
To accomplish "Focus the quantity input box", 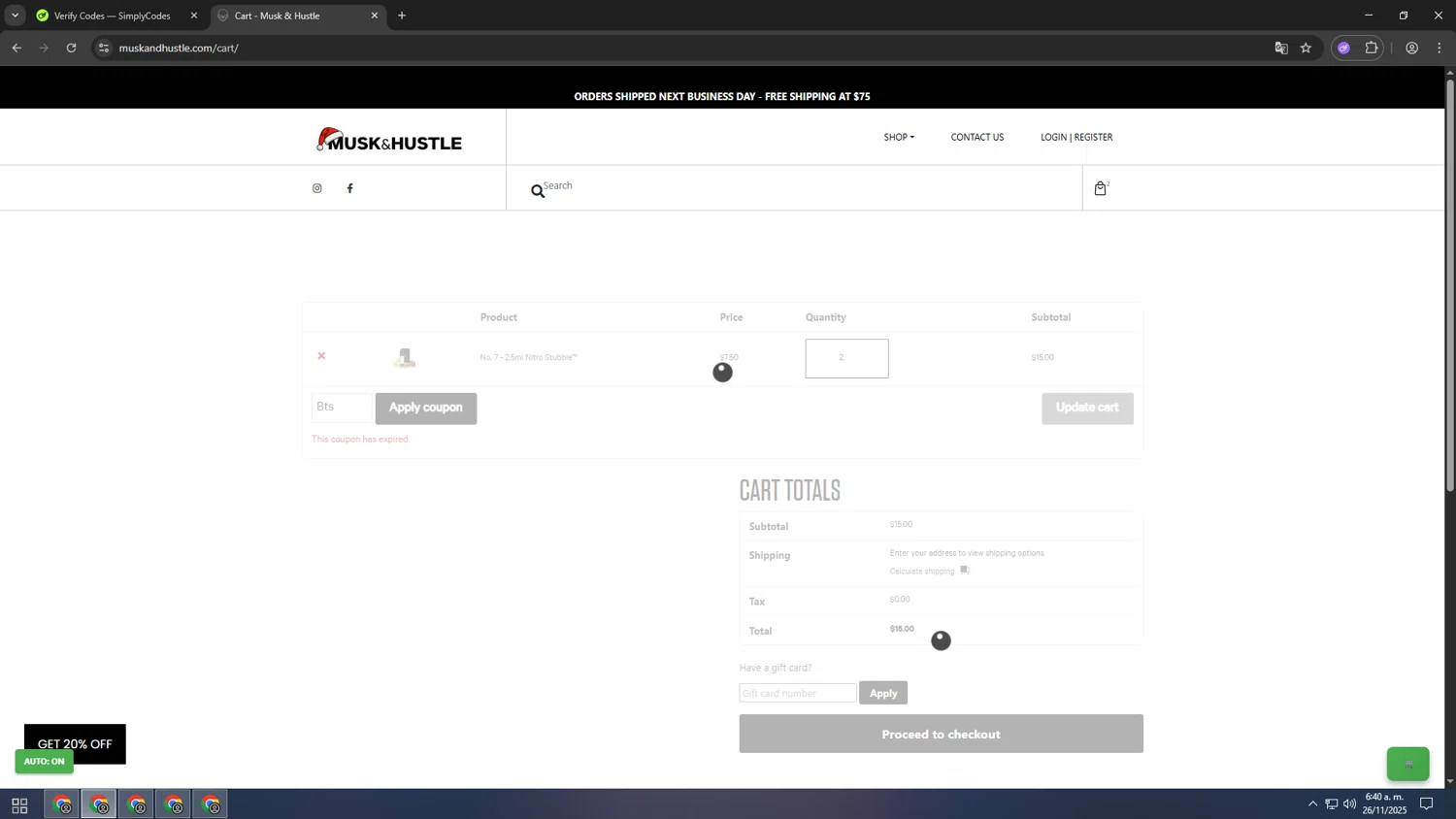I will point(846,358).
